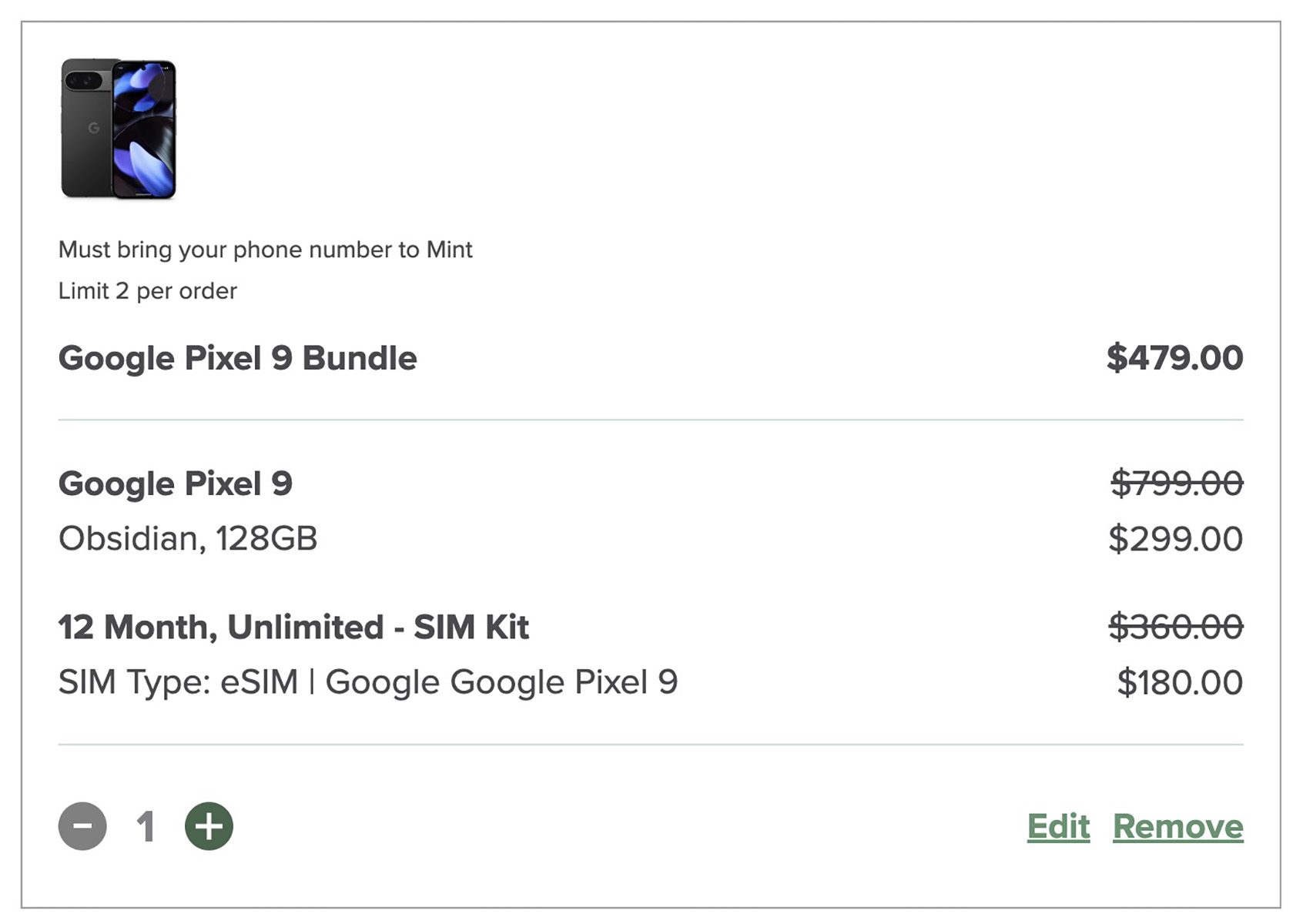Click the Google Pixel 9 product name
1303x924 pixels.
pos(176,484)
